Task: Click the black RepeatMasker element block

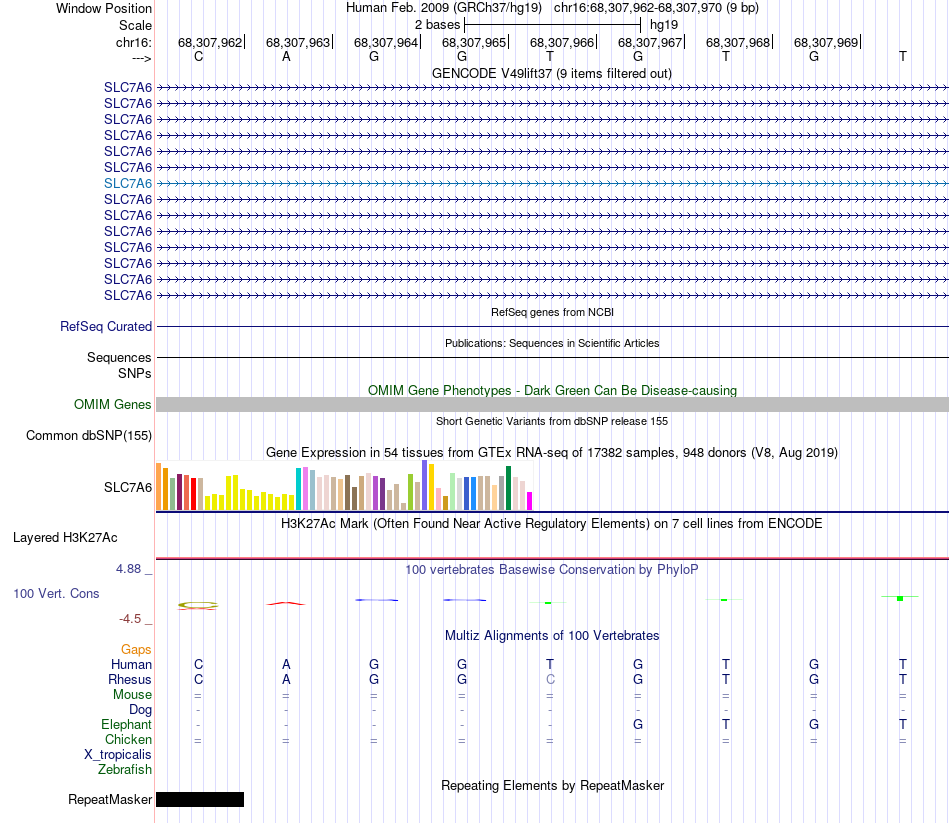Action: tap(200, 799)
